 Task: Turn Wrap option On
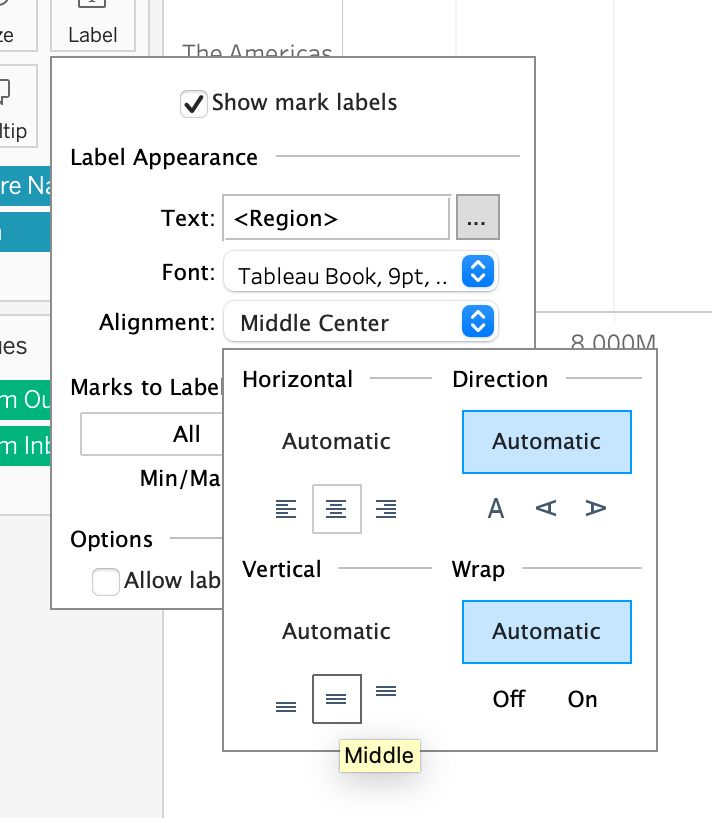(582, 699)
